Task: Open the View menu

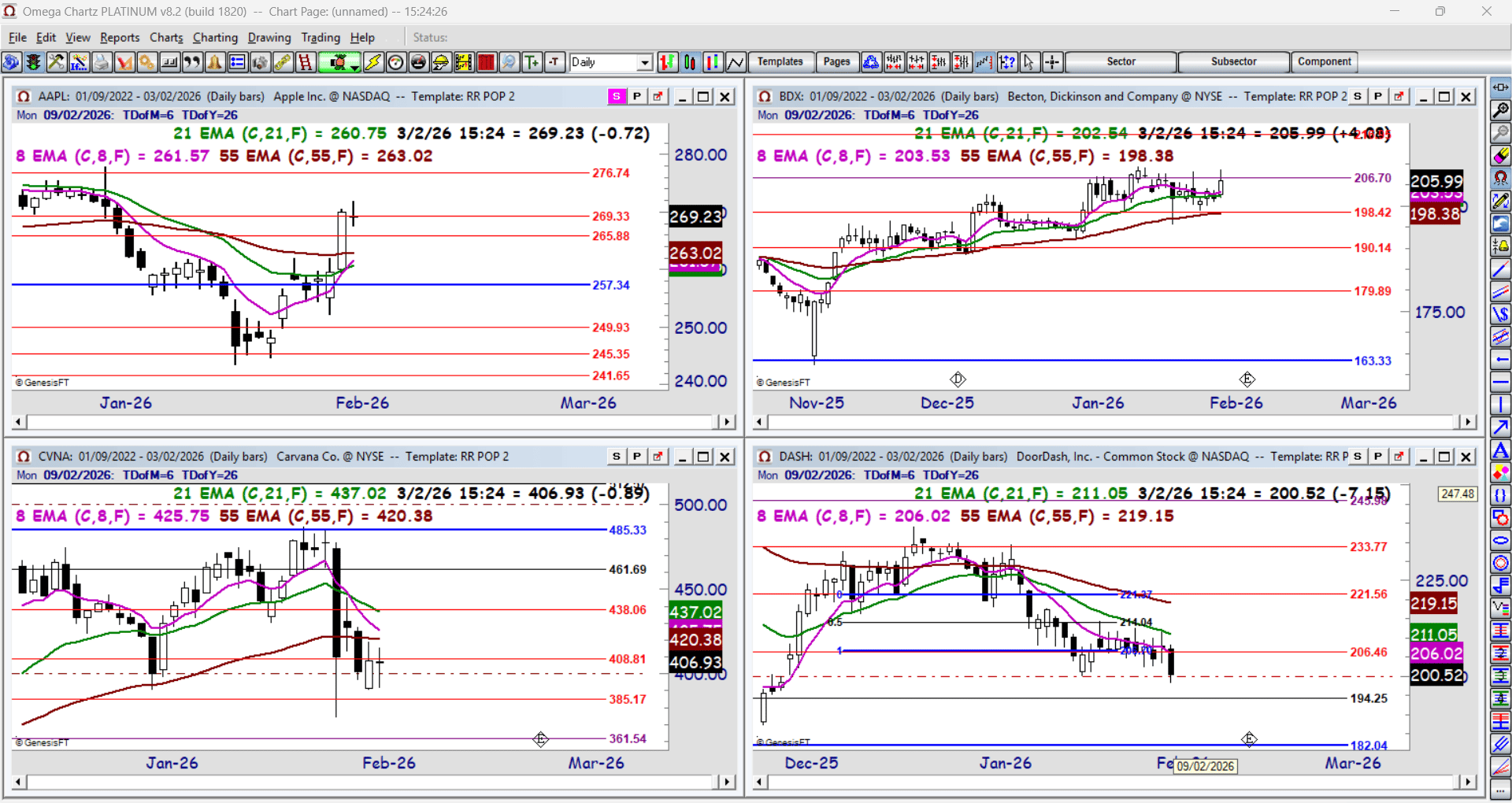Action: point(77,37)
